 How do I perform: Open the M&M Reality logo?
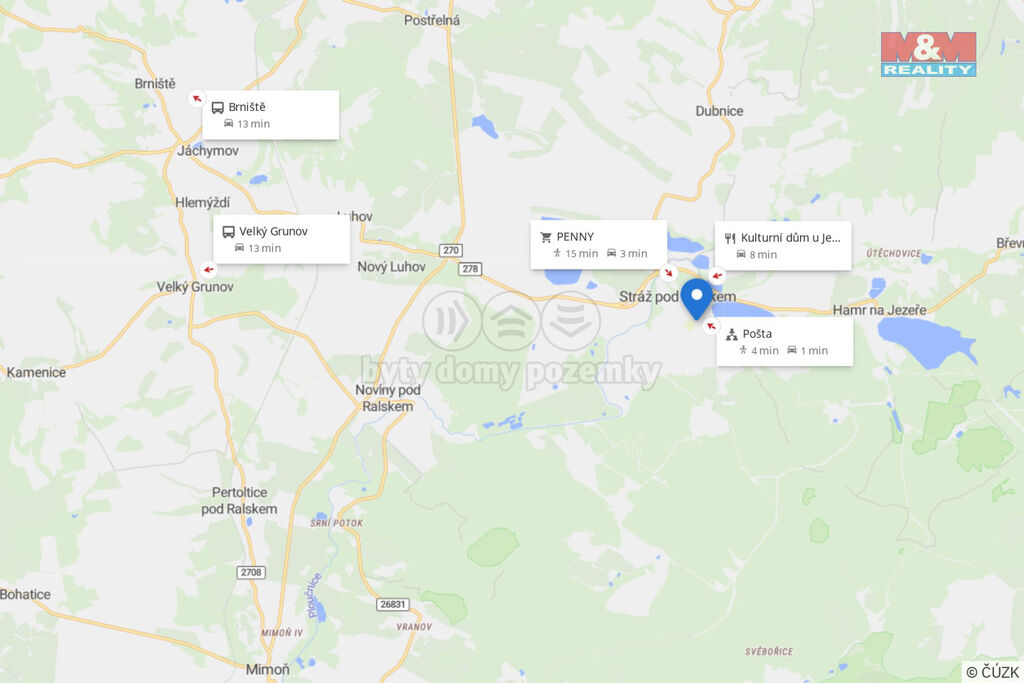tap(928, 54)
